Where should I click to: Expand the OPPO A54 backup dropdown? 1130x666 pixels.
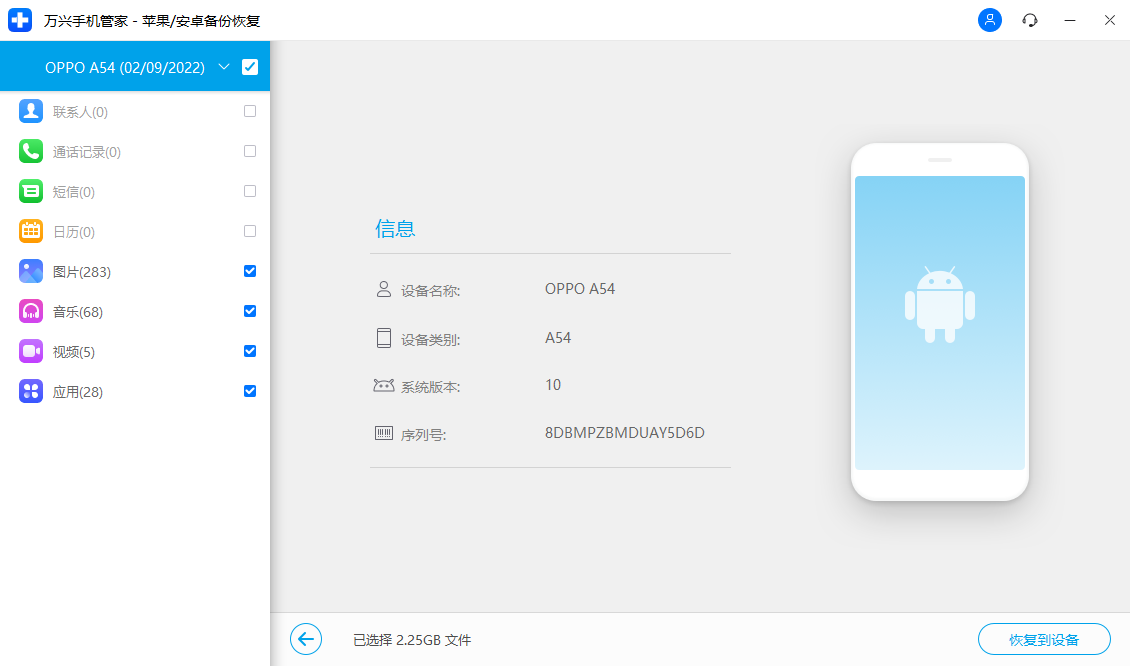coord(224,66)
